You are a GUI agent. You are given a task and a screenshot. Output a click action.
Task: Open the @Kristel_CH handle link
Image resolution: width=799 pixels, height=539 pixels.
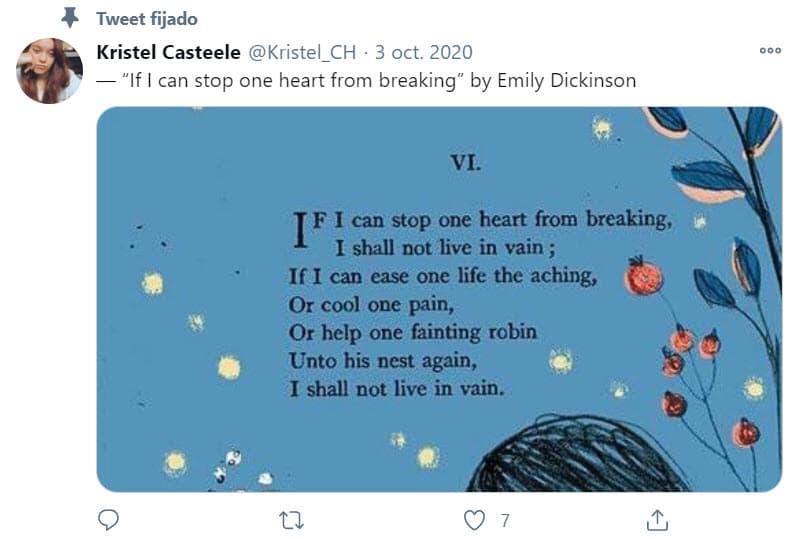pyautogui.click(x=304, y=52)
